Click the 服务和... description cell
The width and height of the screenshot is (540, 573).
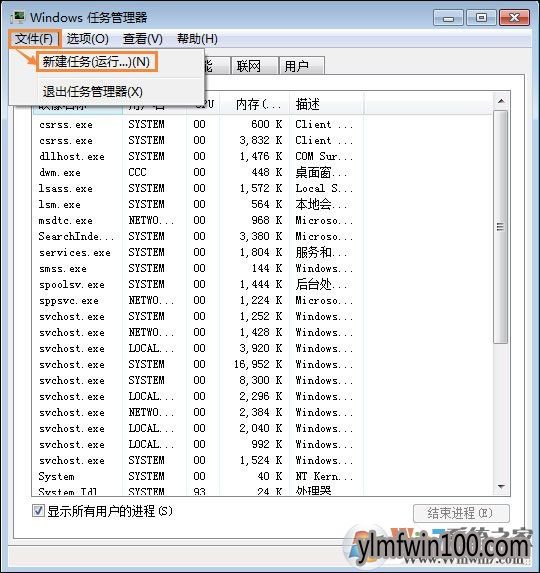322,252
